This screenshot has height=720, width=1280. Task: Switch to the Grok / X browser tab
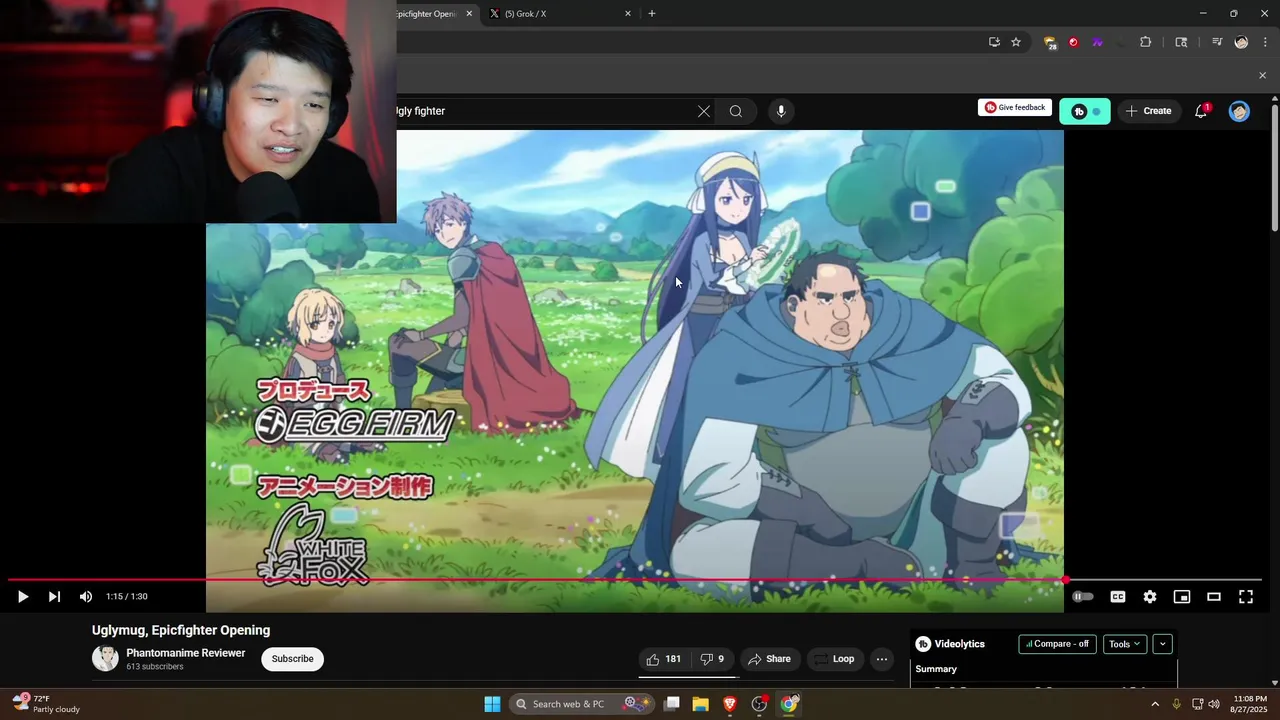(559, 14)
